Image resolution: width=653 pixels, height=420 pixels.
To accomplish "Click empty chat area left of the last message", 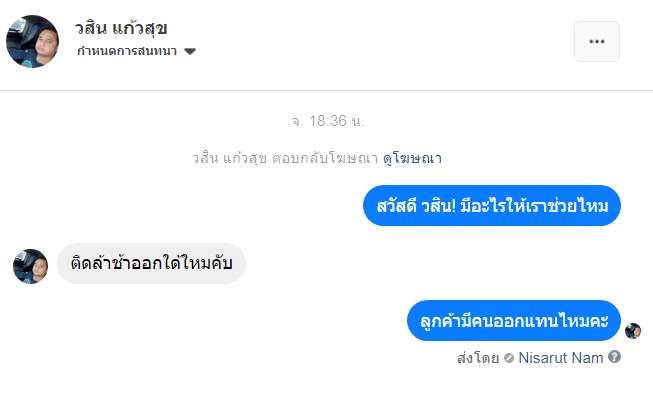I will point(200,320).
